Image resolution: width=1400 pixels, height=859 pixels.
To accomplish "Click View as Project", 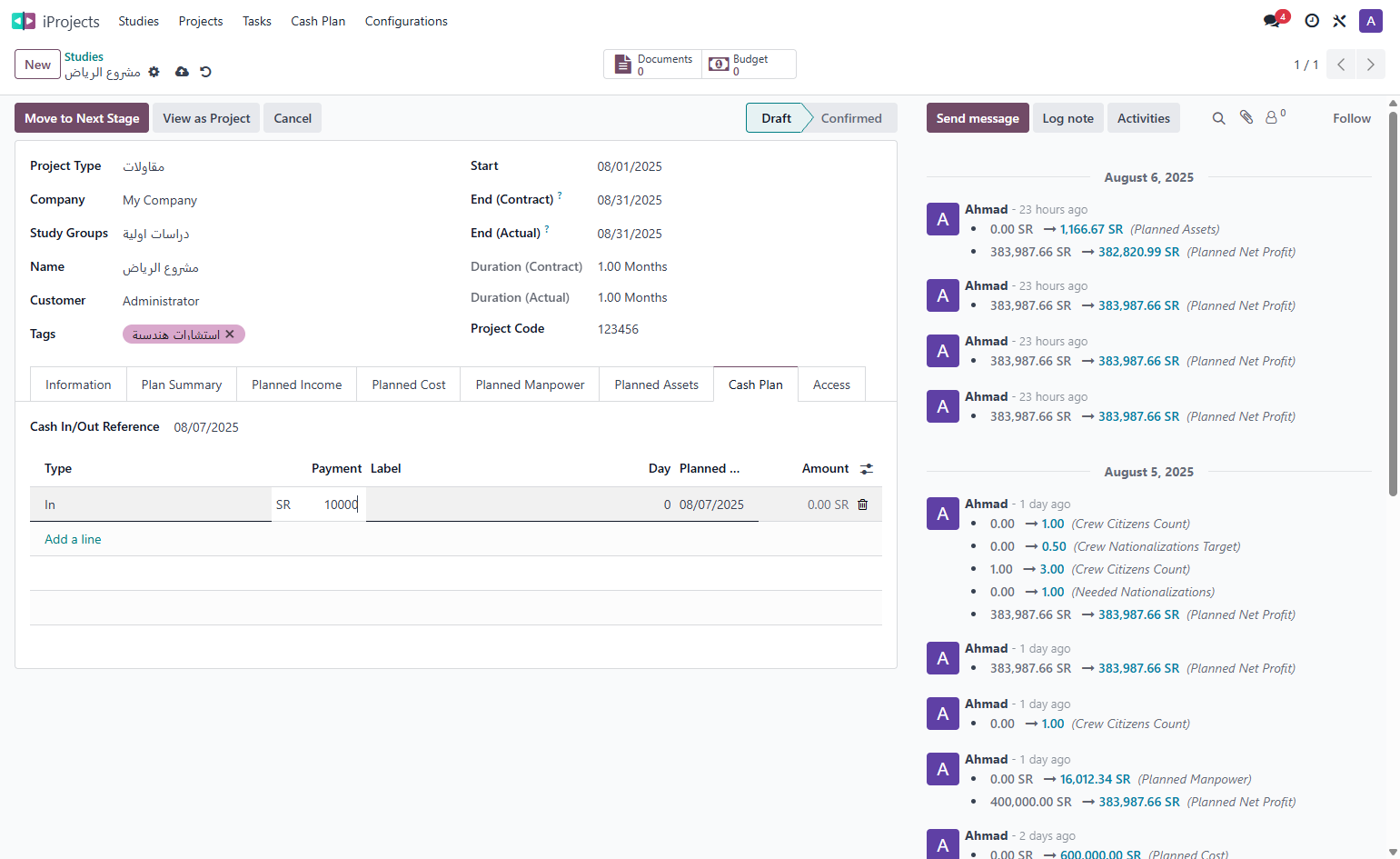I will click(x=206, y=118).
